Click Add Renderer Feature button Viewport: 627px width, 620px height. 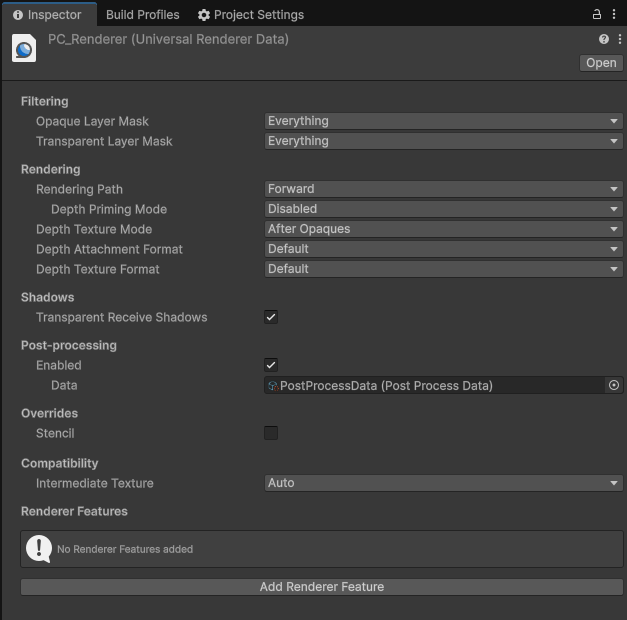(322, 586)
